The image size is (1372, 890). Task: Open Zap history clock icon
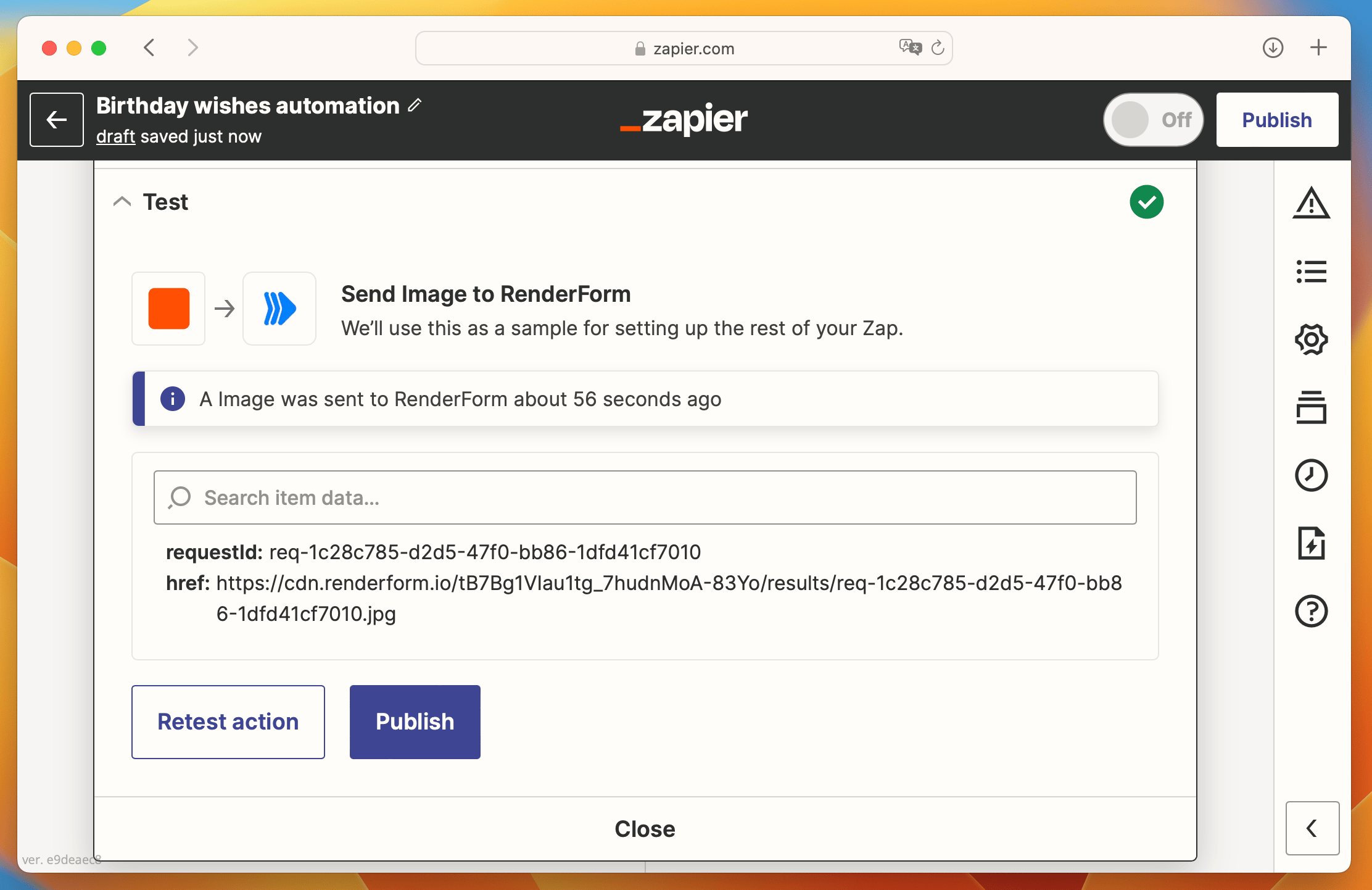[1312, 475]
